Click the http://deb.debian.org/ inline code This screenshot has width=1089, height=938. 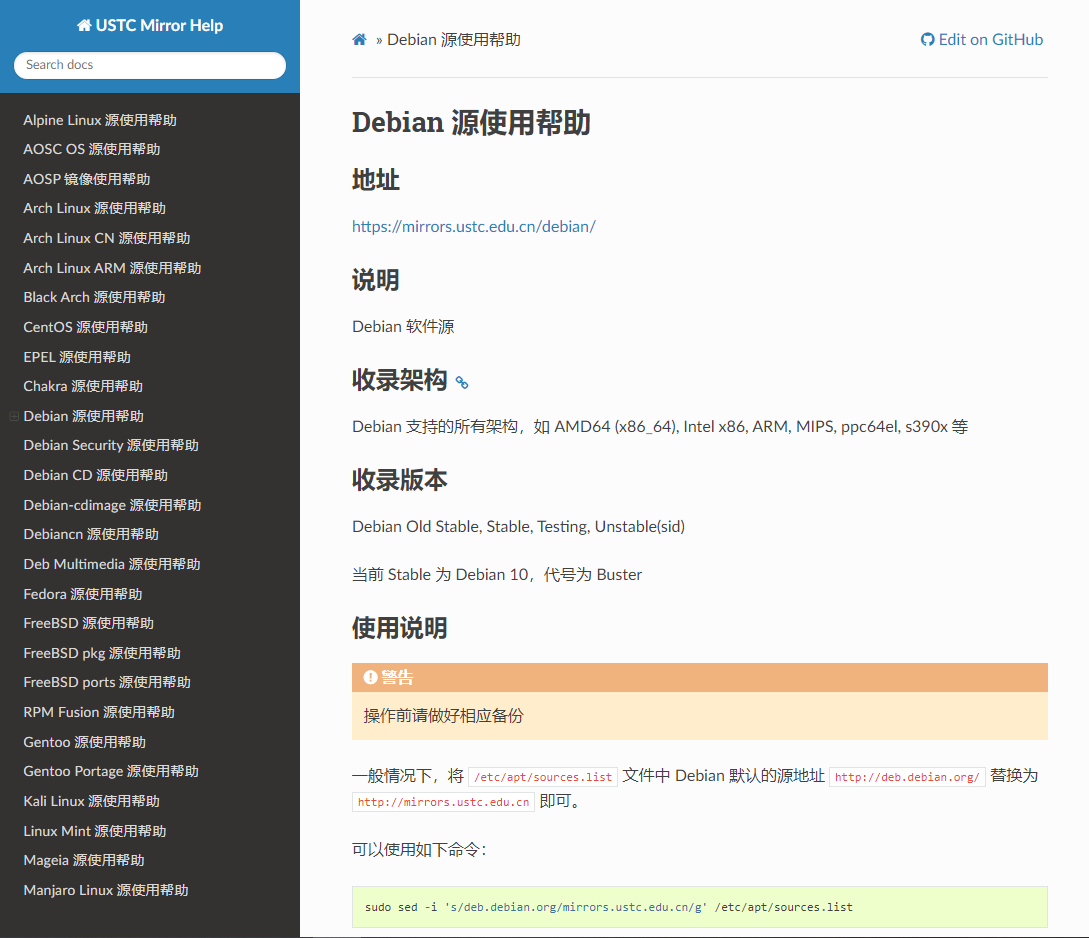click(x=907, y=777)
